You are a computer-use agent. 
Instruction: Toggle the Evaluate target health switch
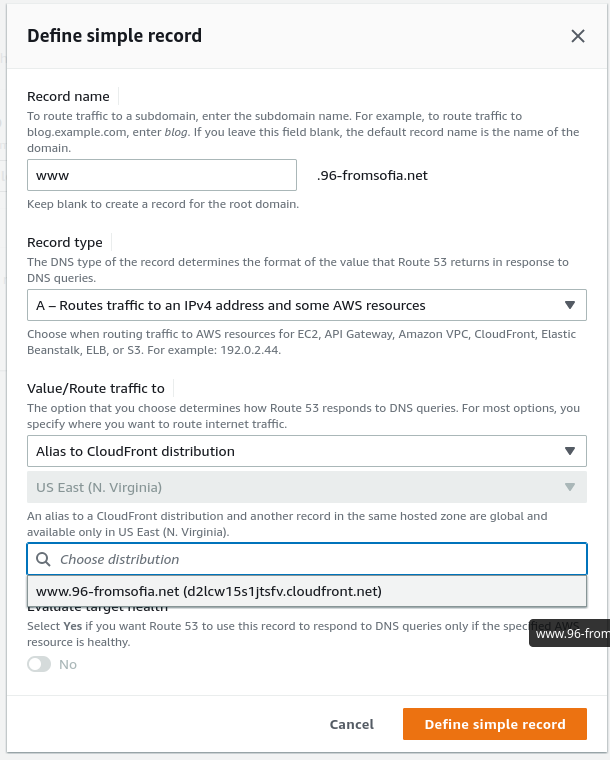click(x=39, y=664)
